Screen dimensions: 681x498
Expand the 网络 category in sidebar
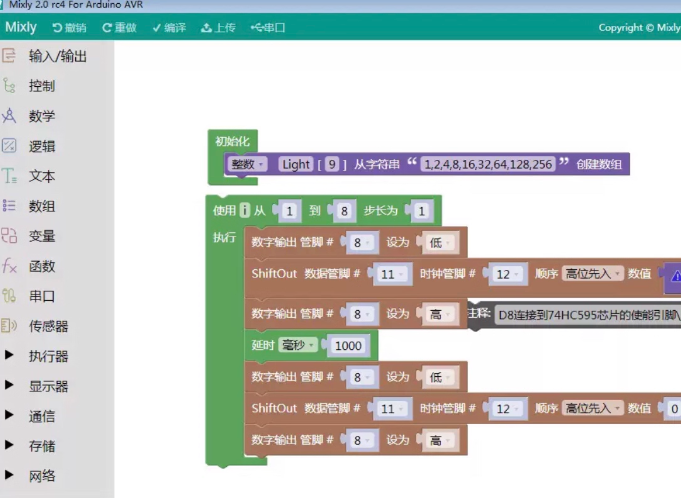click(x=42, y=476)
